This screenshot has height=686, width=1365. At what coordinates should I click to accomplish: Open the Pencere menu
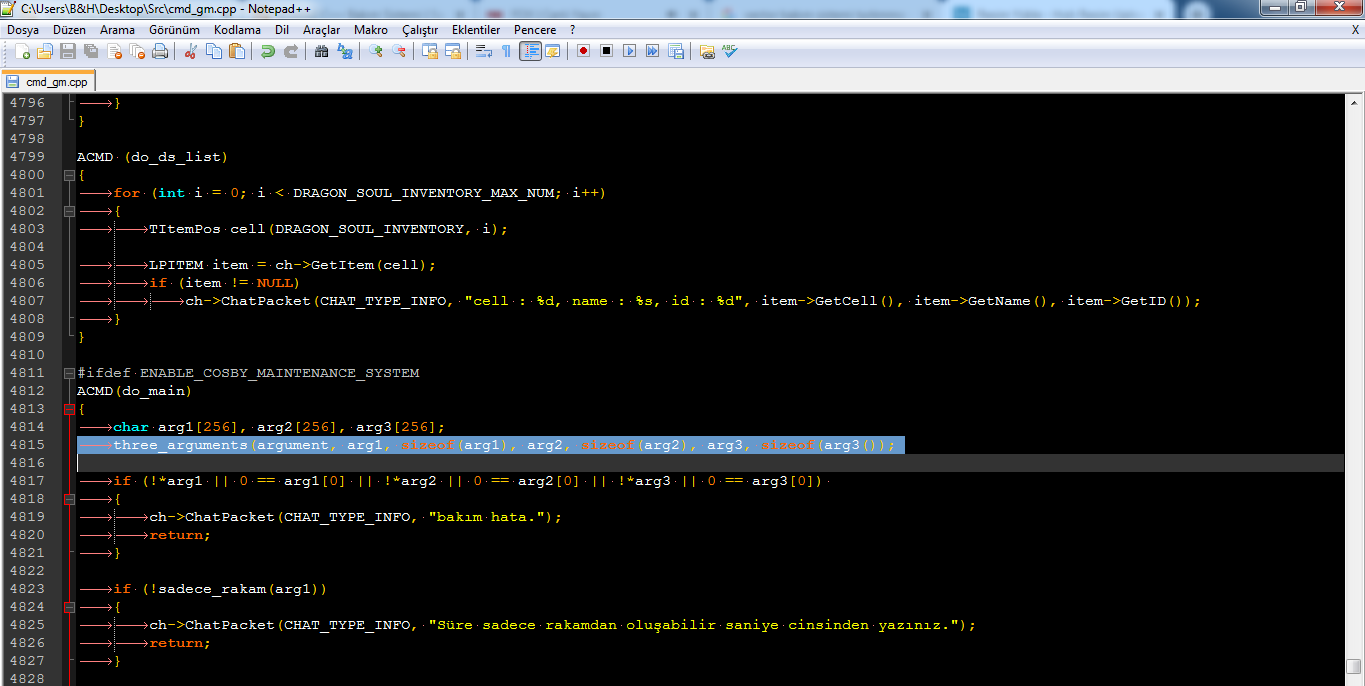[535, 30]
